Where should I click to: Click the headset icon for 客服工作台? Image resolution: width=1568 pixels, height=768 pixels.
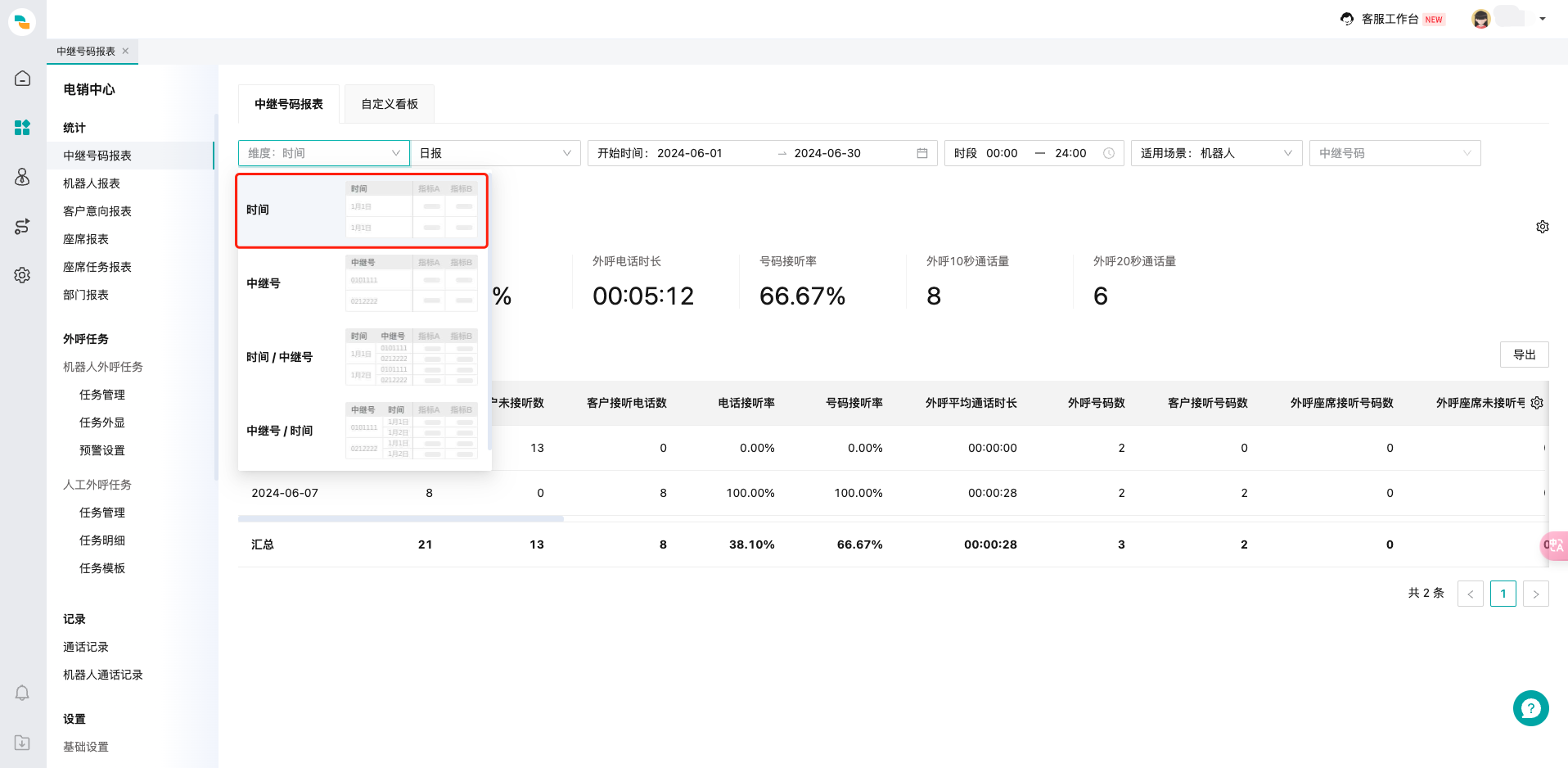(1347, 19)
